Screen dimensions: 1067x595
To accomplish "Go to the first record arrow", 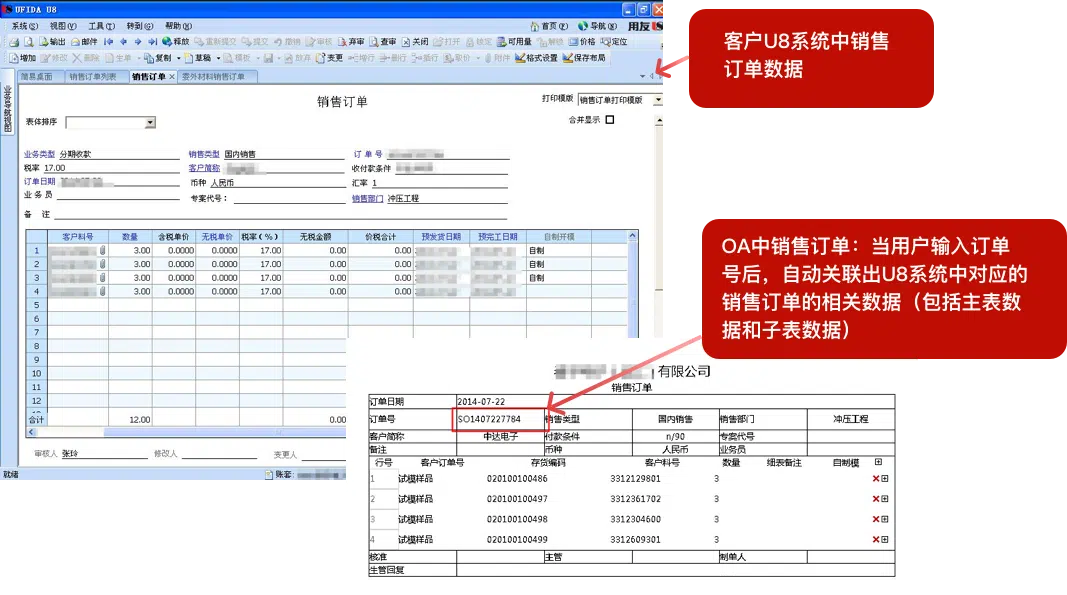I will [108, 42].
